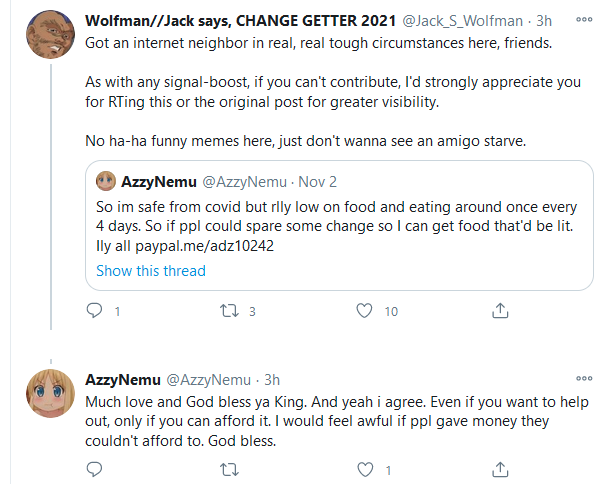Open the quoted tweet about low food
The image size is (598, 484).
[339, 225]
